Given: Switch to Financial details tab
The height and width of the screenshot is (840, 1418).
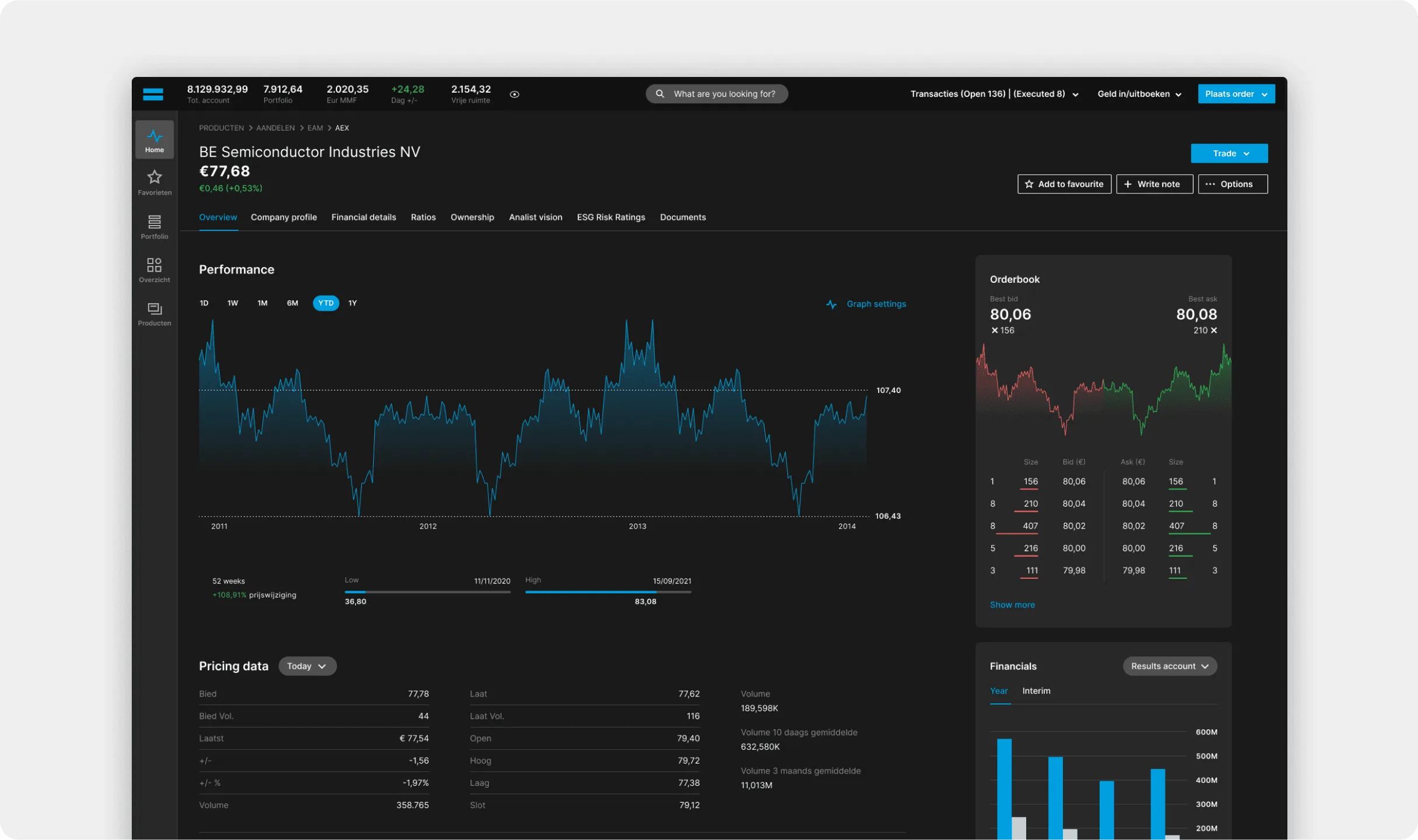Looking at the screenshot, I should 364,217.
